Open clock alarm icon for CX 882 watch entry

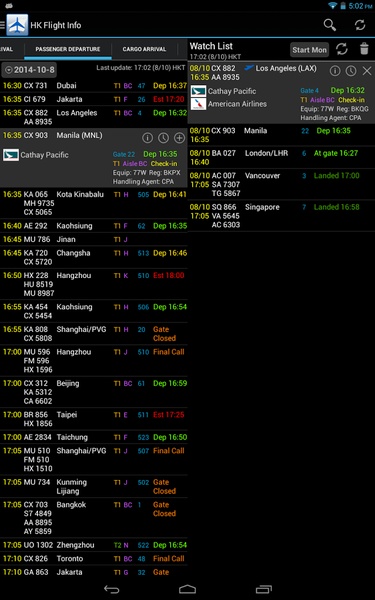pos(351,71)
